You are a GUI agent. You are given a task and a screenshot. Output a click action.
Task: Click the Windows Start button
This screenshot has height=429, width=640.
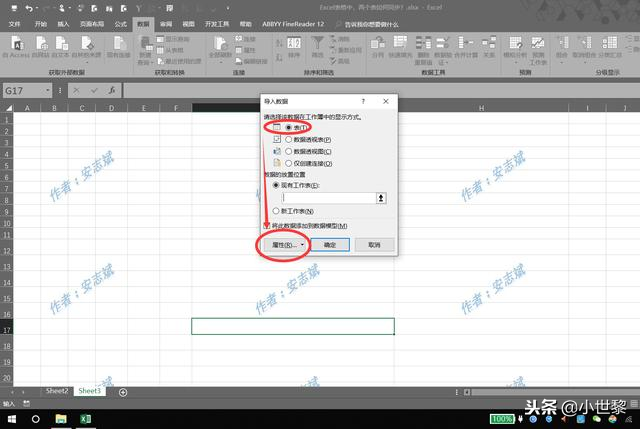click(11, 419)
